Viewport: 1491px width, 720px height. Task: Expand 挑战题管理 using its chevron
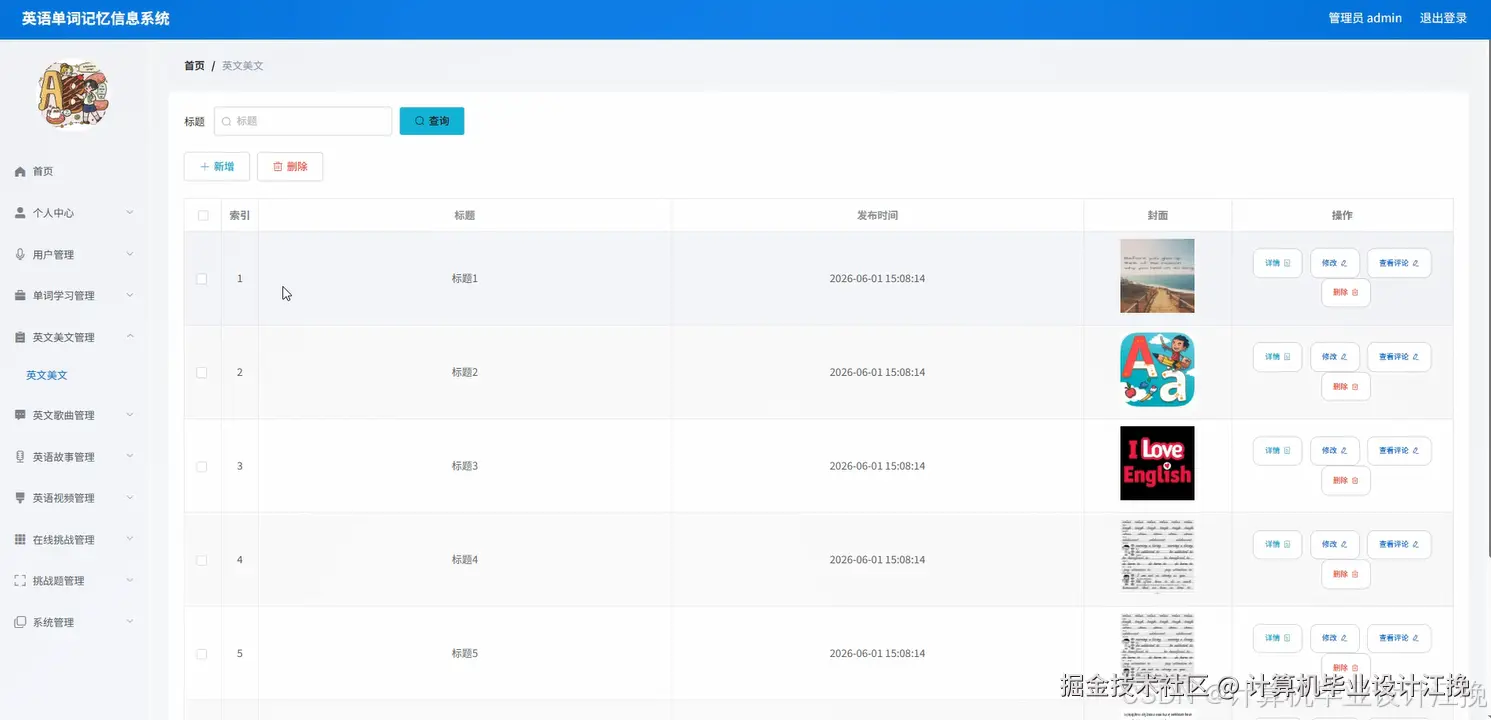tap(130, 581)
